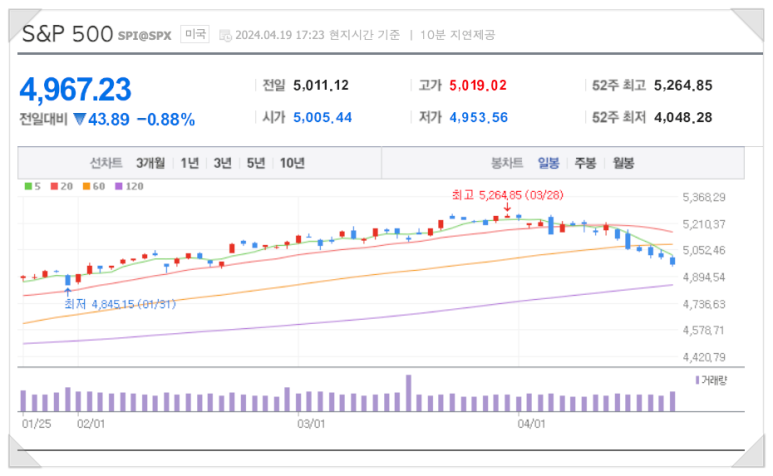Click the 52주 최저 value 4,048.28
This screenshot has height=476, width=773.
[683, 118]
